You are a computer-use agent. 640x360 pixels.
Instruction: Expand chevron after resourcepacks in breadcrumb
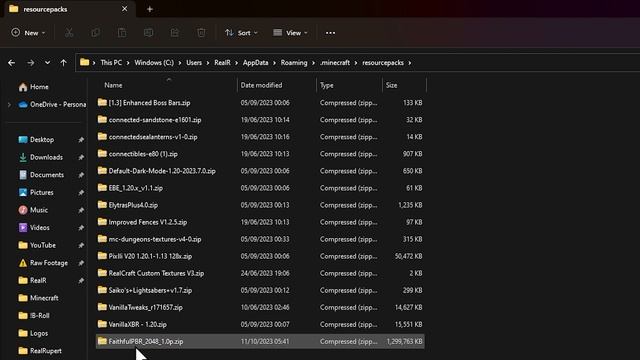point(409,62)
